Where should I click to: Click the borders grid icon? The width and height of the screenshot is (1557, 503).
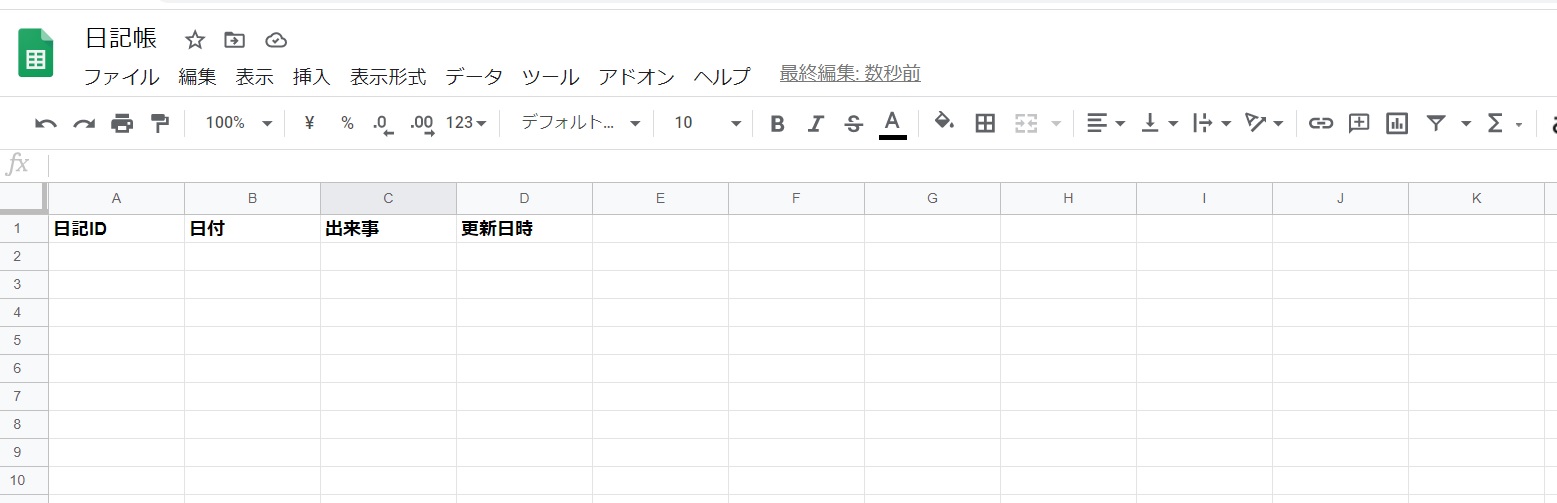(x=985, y=123)
